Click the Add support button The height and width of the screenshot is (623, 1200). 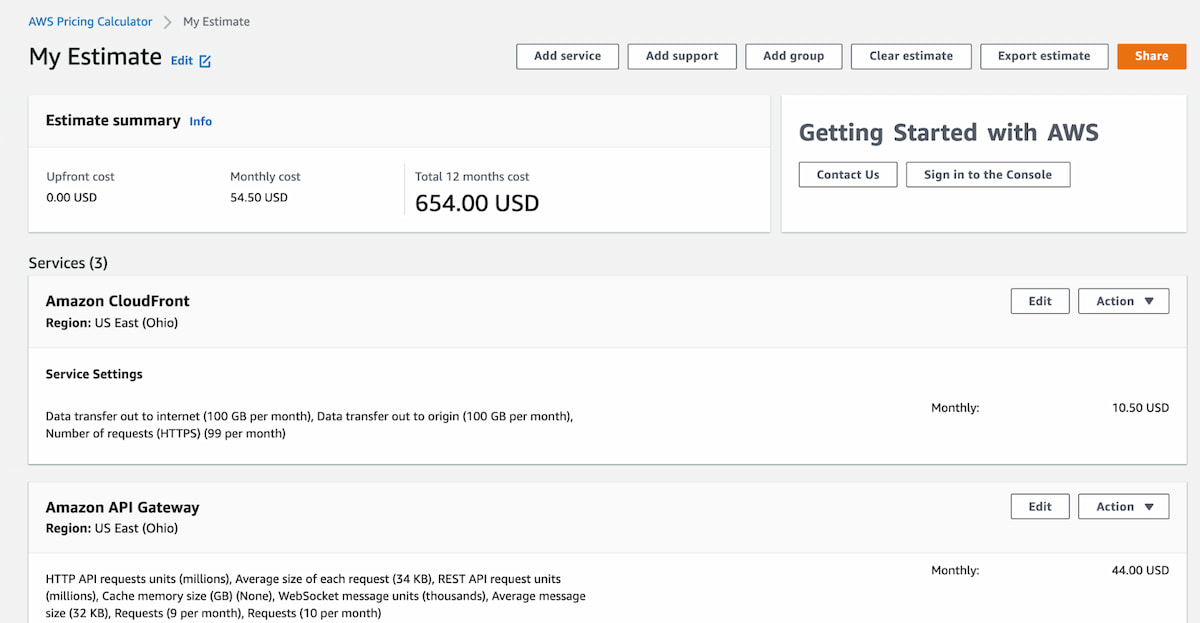(x=682, y=56)
